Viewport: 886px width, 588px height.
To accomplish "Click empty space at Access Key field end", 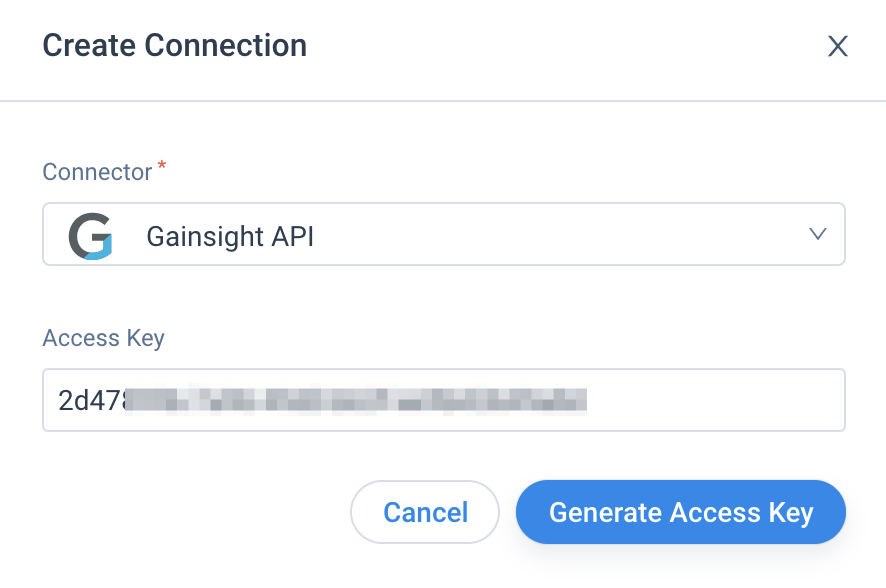I will pyautogui.click(x=715, y=400).
